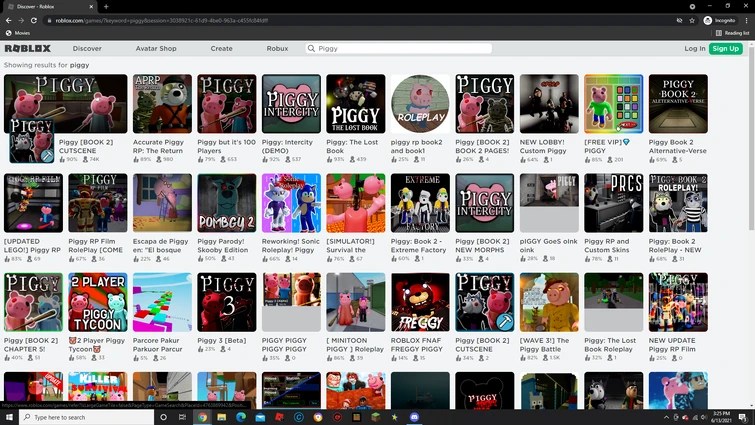This screenshot has height=425, width=755.
Task: Click the taskbar 'Type here to search' box
Action: click(87, 417)
